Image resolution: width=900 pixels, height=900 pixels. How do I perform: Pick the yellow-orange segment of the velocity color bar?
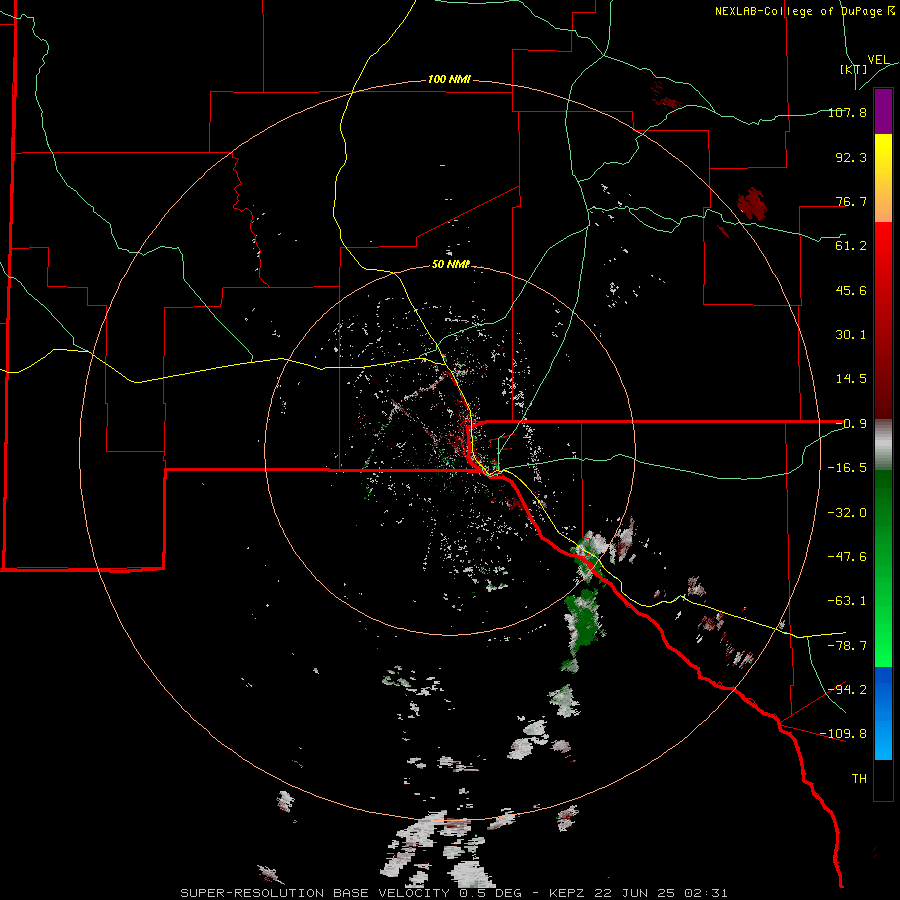(x=883, y=178)
